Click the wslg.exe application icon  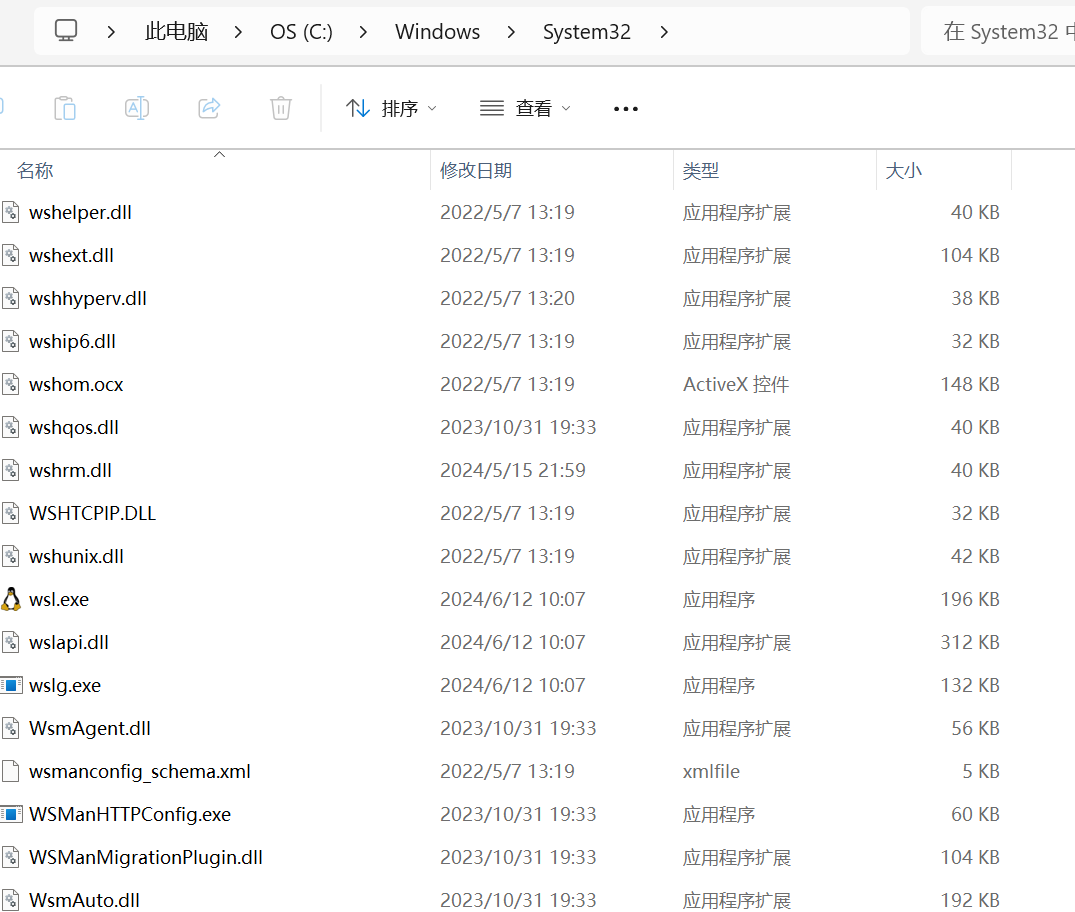coord(11,685)
